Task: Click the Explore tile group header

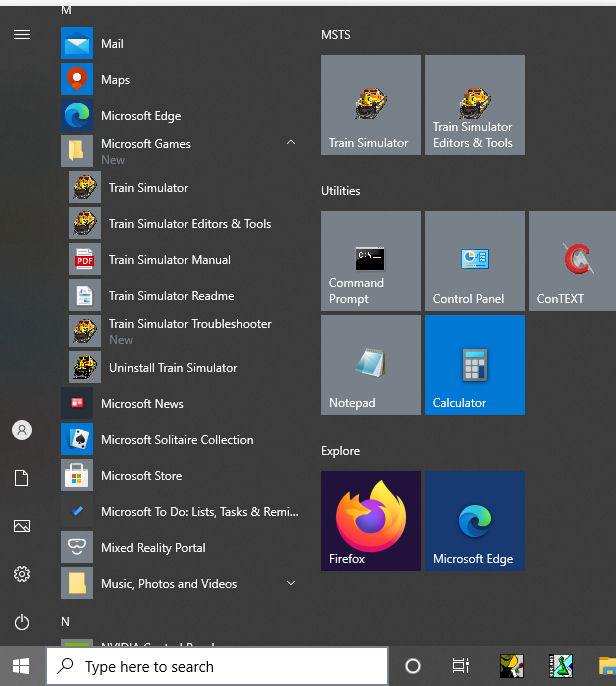Action: [x=340, y=451]
